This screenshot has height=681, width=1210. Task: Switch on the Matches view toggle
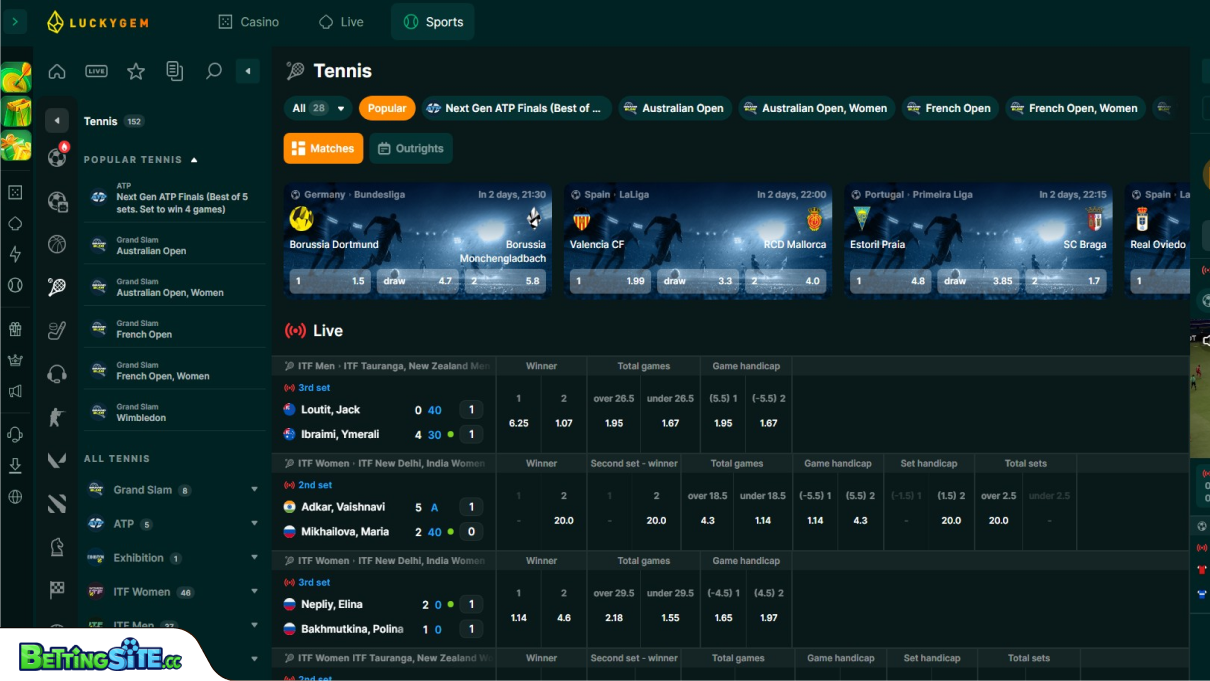[323, 147]
